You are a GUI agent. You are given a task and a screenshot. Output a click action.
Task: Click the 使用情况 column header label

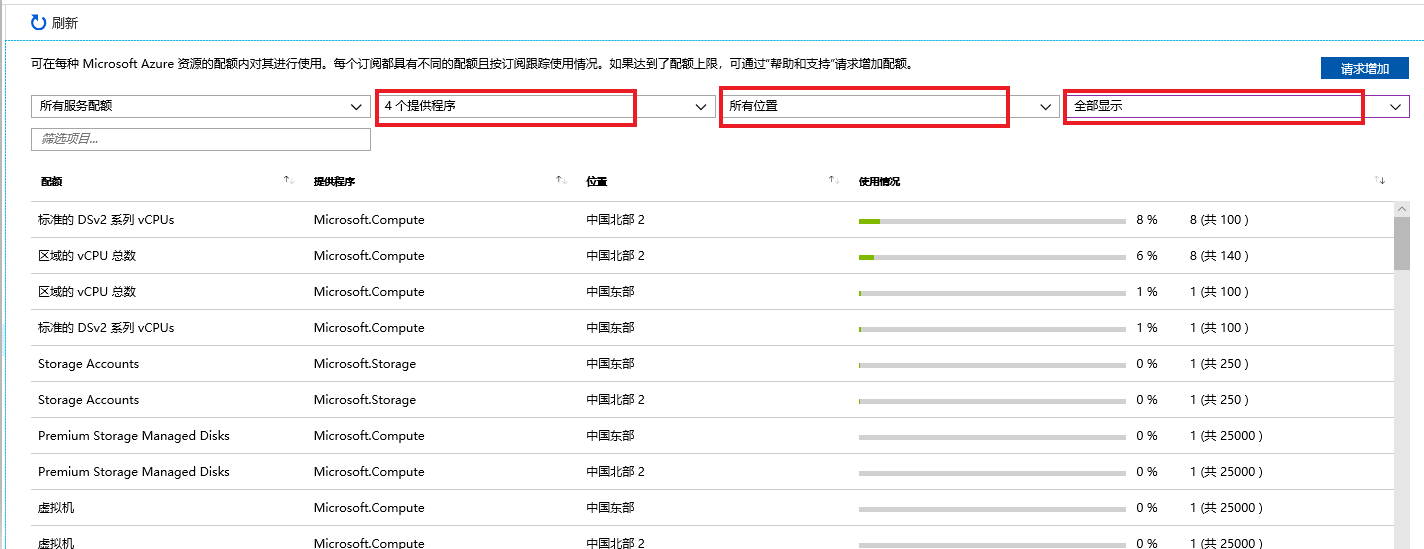point(879,182)
